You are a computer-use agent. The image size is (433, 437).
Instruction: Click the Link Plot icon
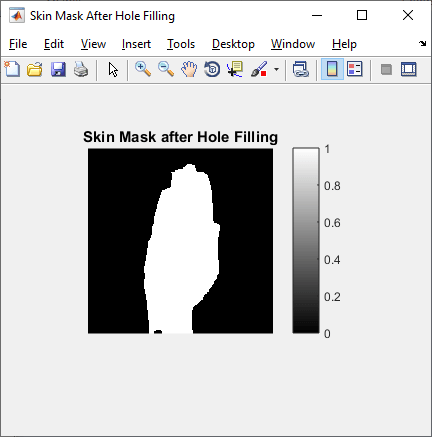tap(301, 69)
